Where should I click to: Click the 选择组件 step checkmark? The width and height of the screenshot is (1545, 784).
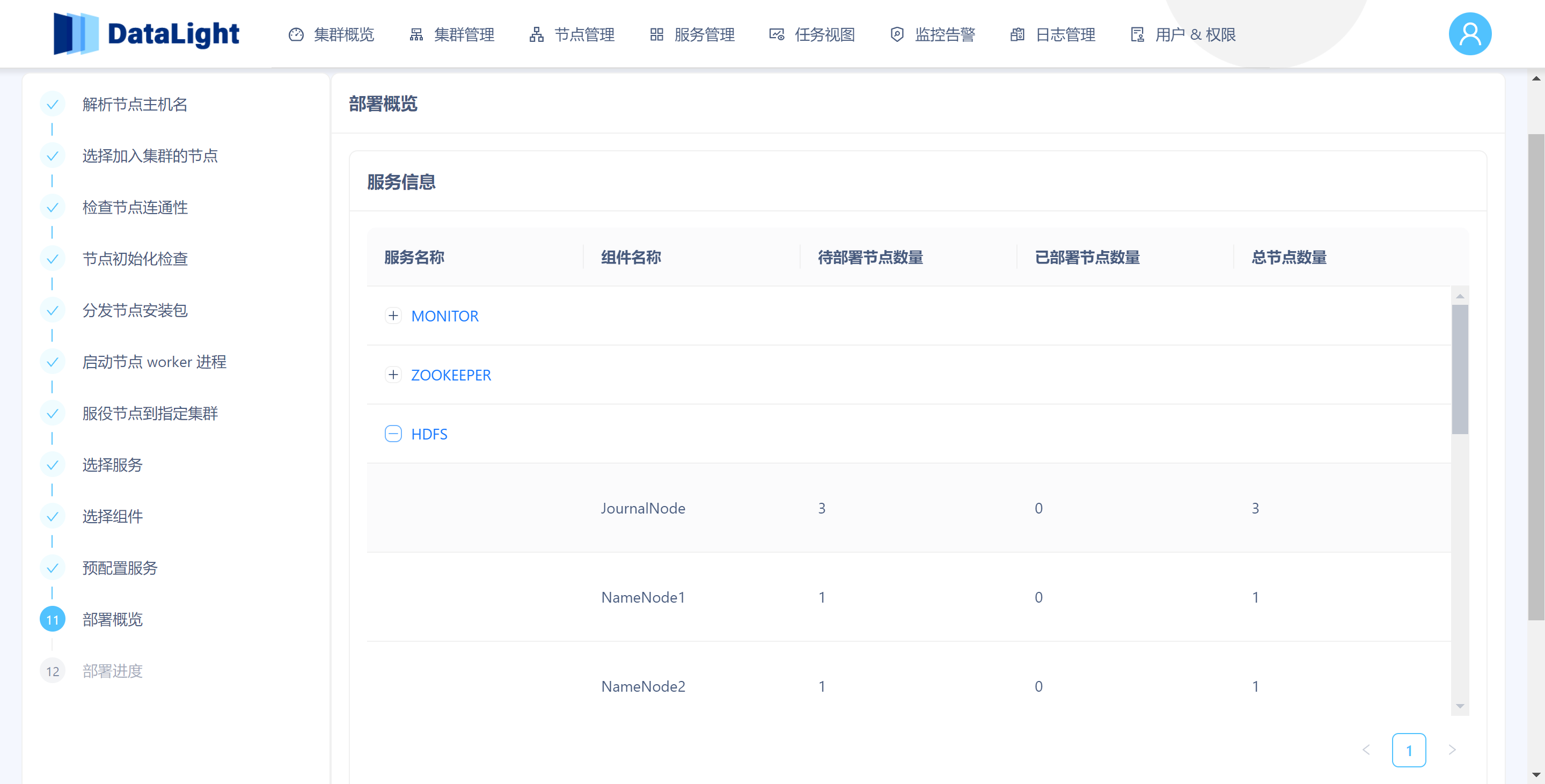[53, 516]
